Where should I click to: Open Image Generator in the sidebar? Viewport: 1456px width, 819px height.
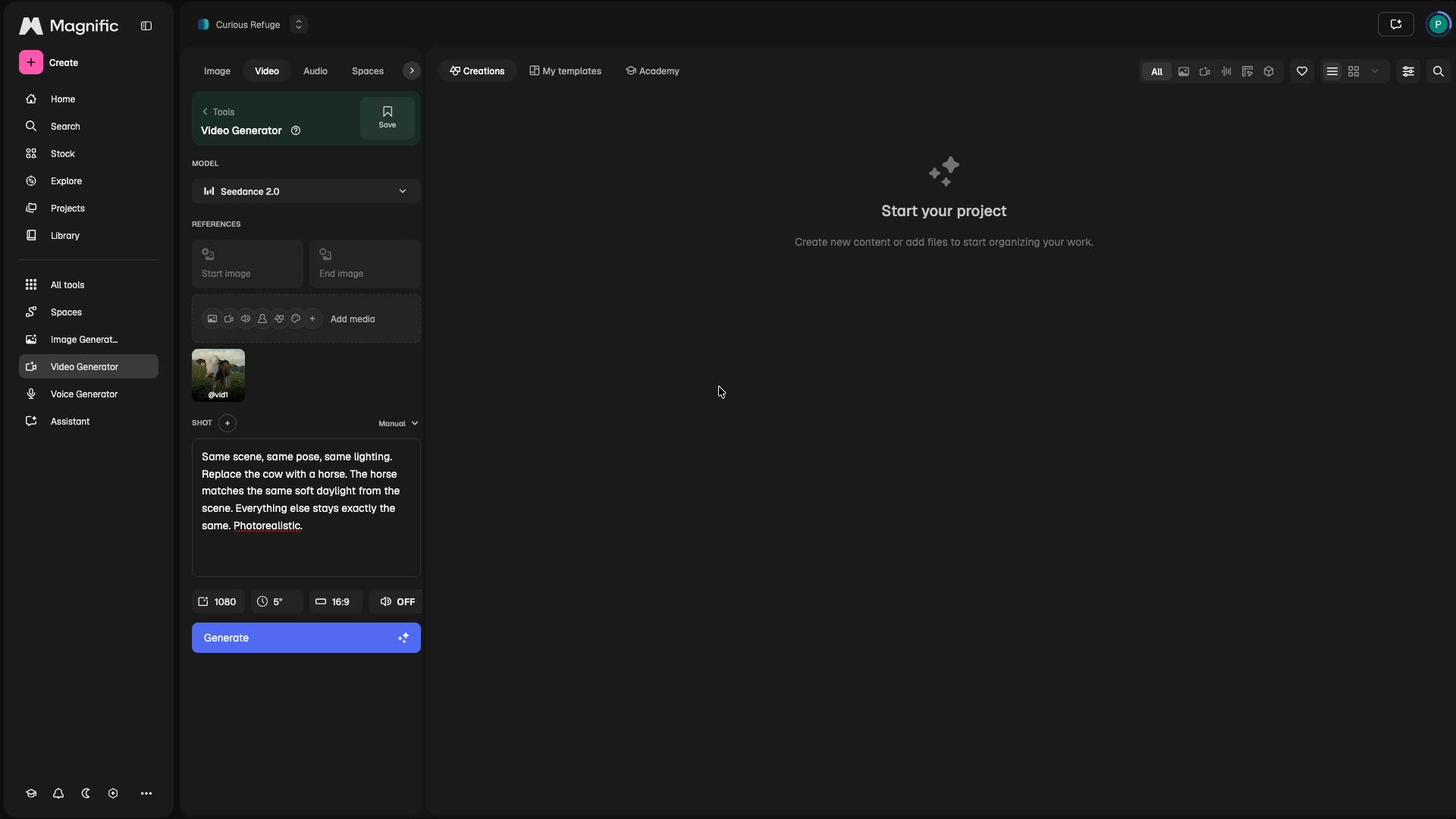[x=89, y=340]
